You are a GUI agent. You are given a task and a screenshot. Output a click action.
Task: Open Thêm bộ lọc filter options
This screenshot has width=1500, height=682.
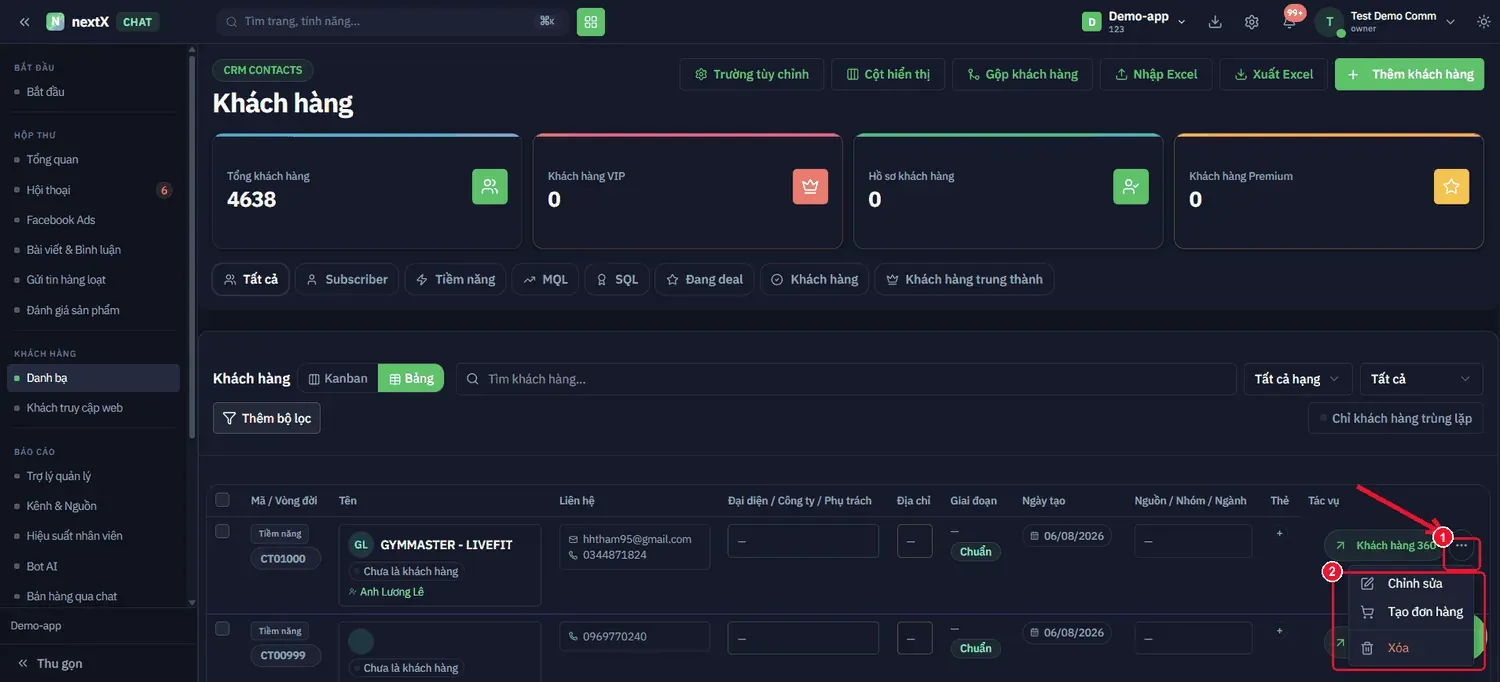tap(267, 418)
